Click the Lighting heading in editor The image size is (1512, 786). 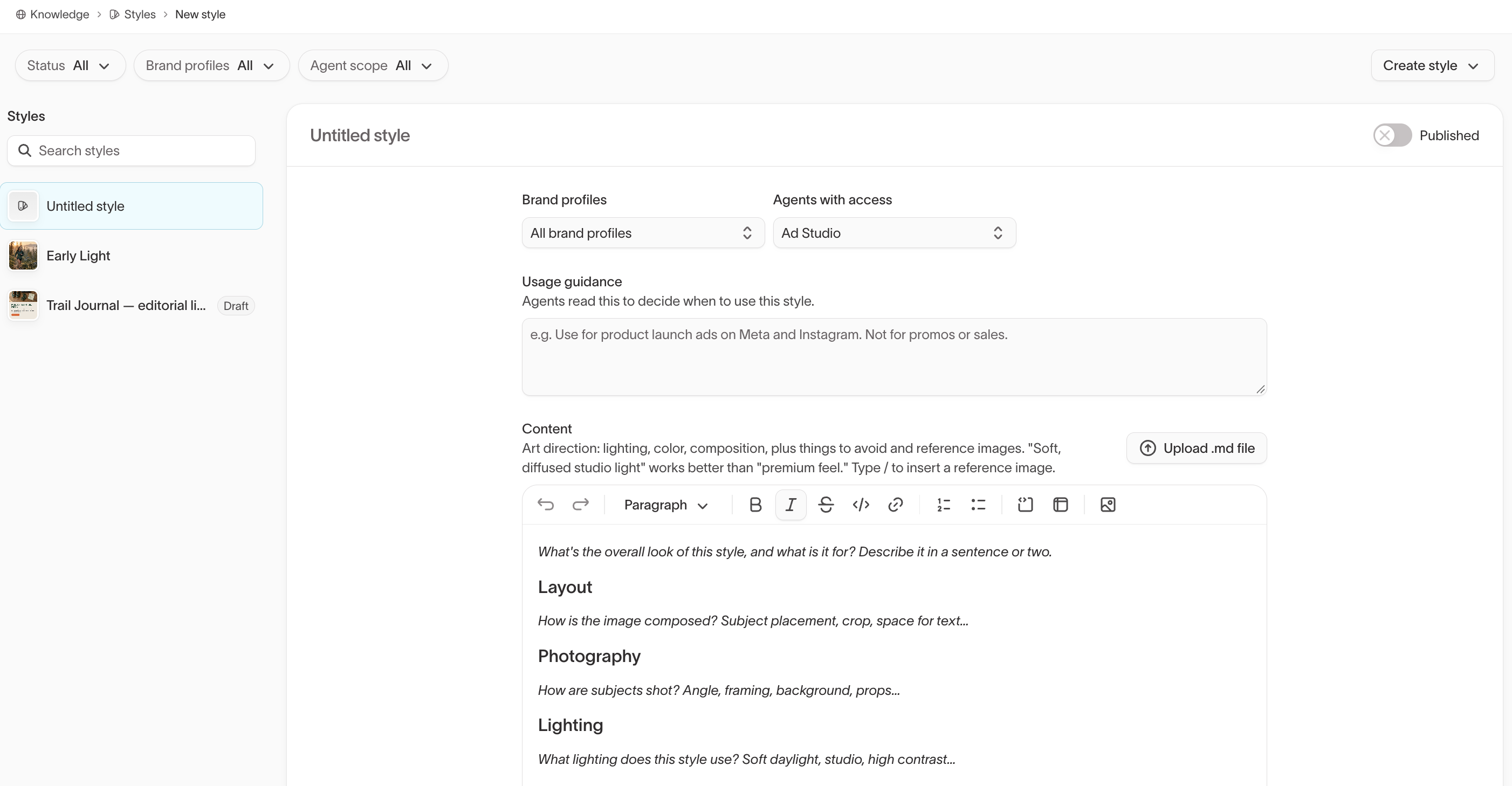coord(570,725)
